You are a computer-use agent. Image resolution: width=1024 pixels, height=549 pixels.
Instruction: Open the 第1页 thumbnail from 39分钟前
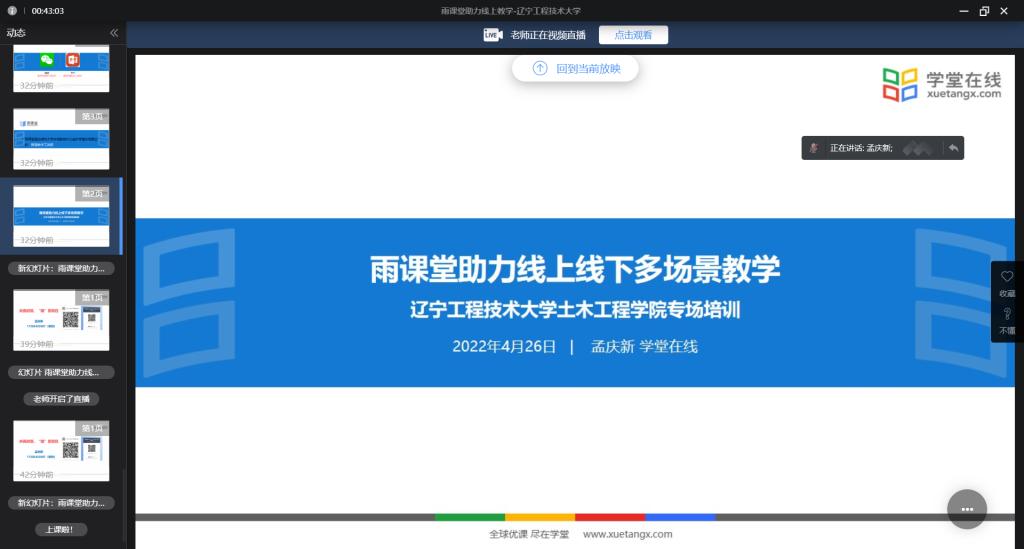61,321
